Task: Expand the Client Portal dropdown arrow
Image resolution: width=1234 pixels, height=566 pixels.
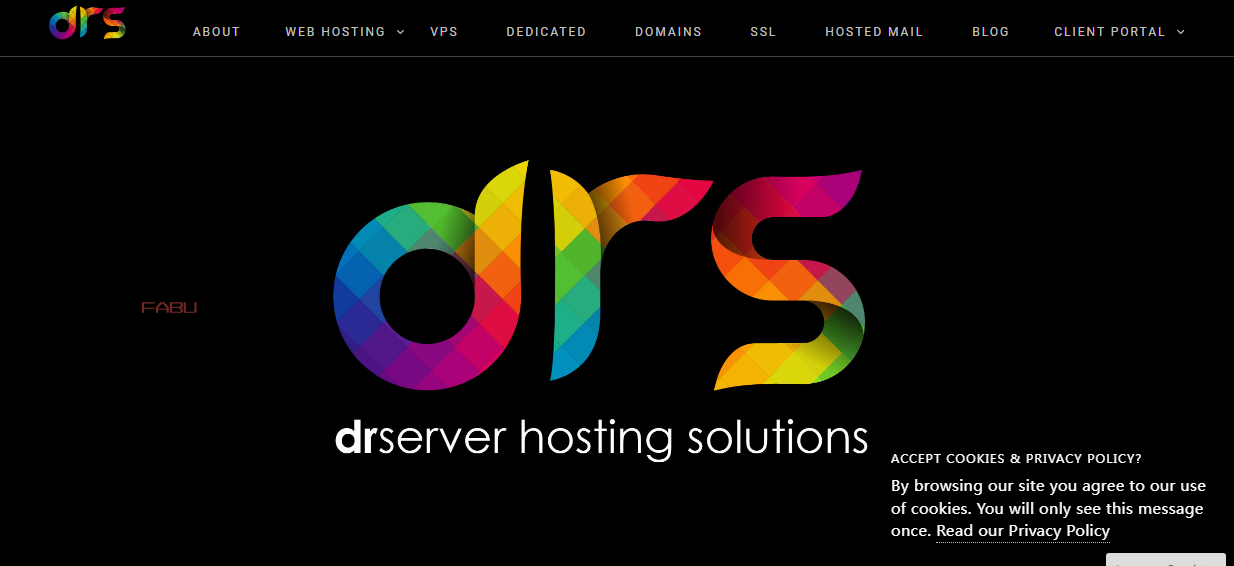Action: [x=1181, y=32]
